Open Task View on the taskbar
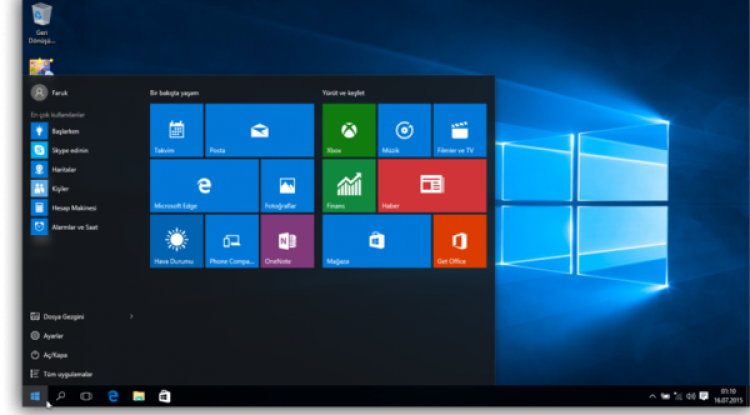This screenshot has height=415, width=750. 86,396
